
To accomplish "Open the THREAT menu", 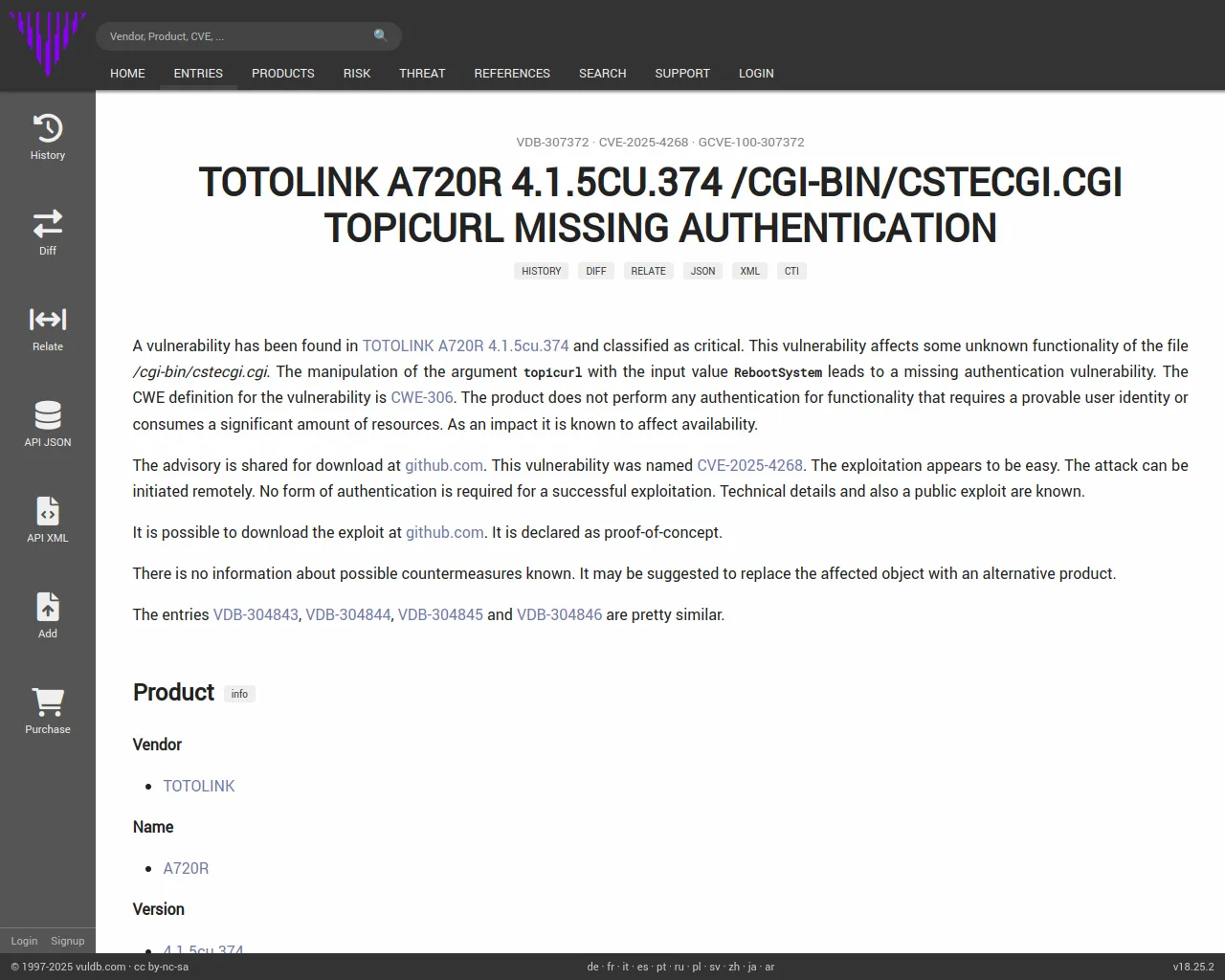I will 422,74.
